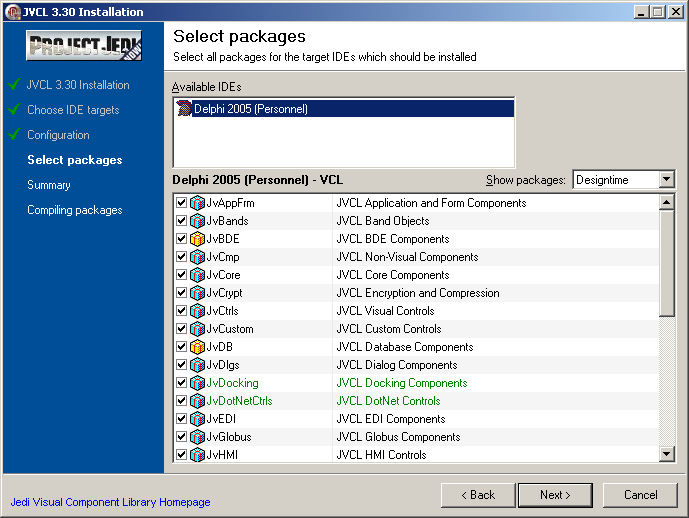
Task: Go to Summary step in sidebar
Action: [x=49, y=185]
